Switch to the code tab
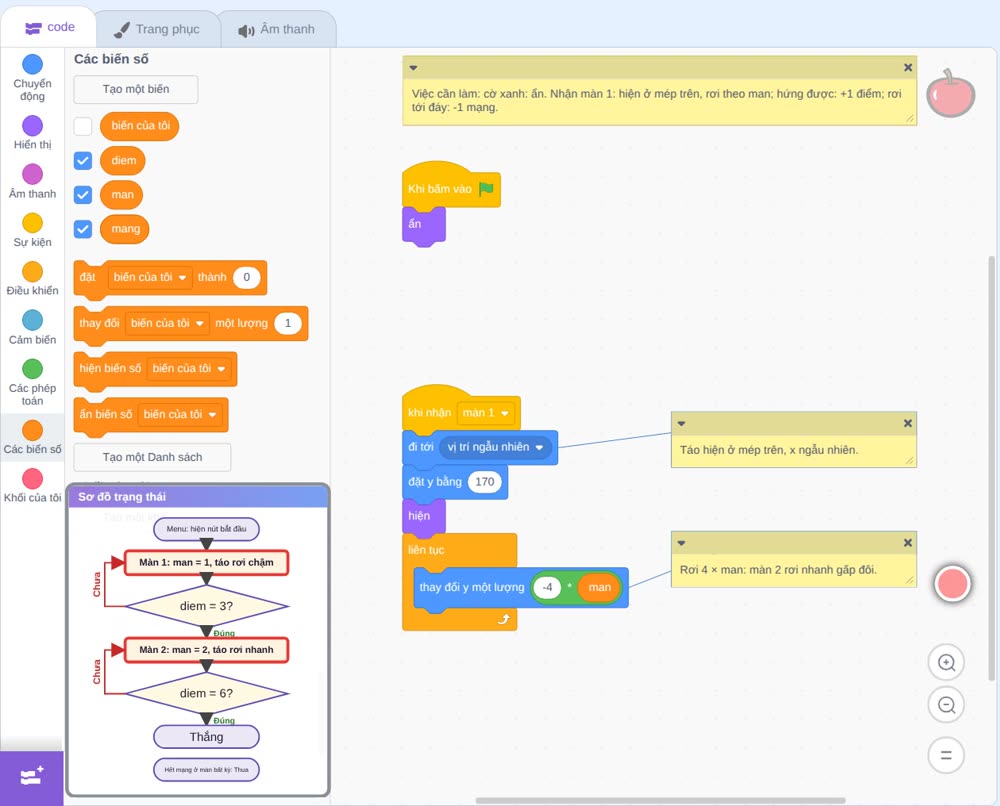 pyautogui.click(x=49, y=27)
